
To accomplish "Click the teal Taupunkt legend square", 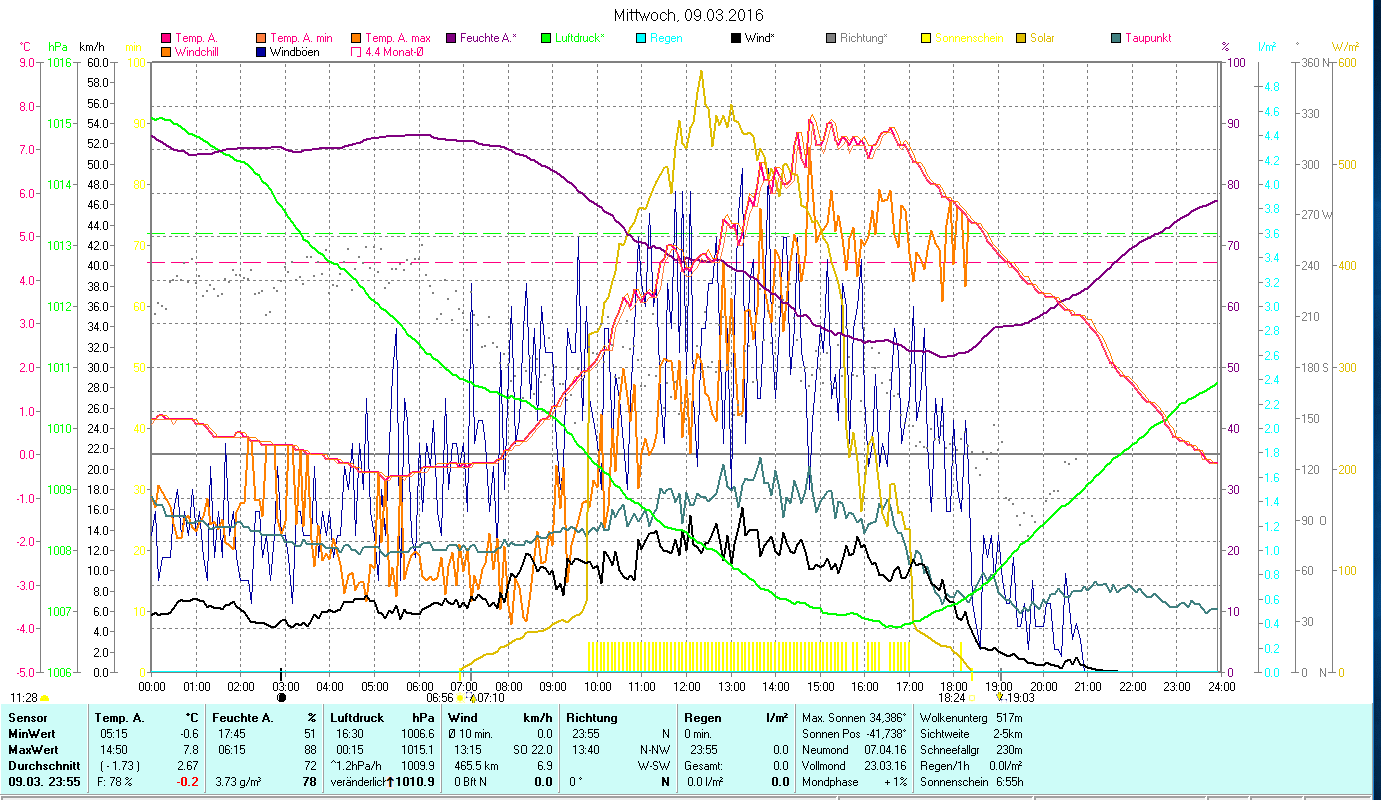I will (1116, 38).
